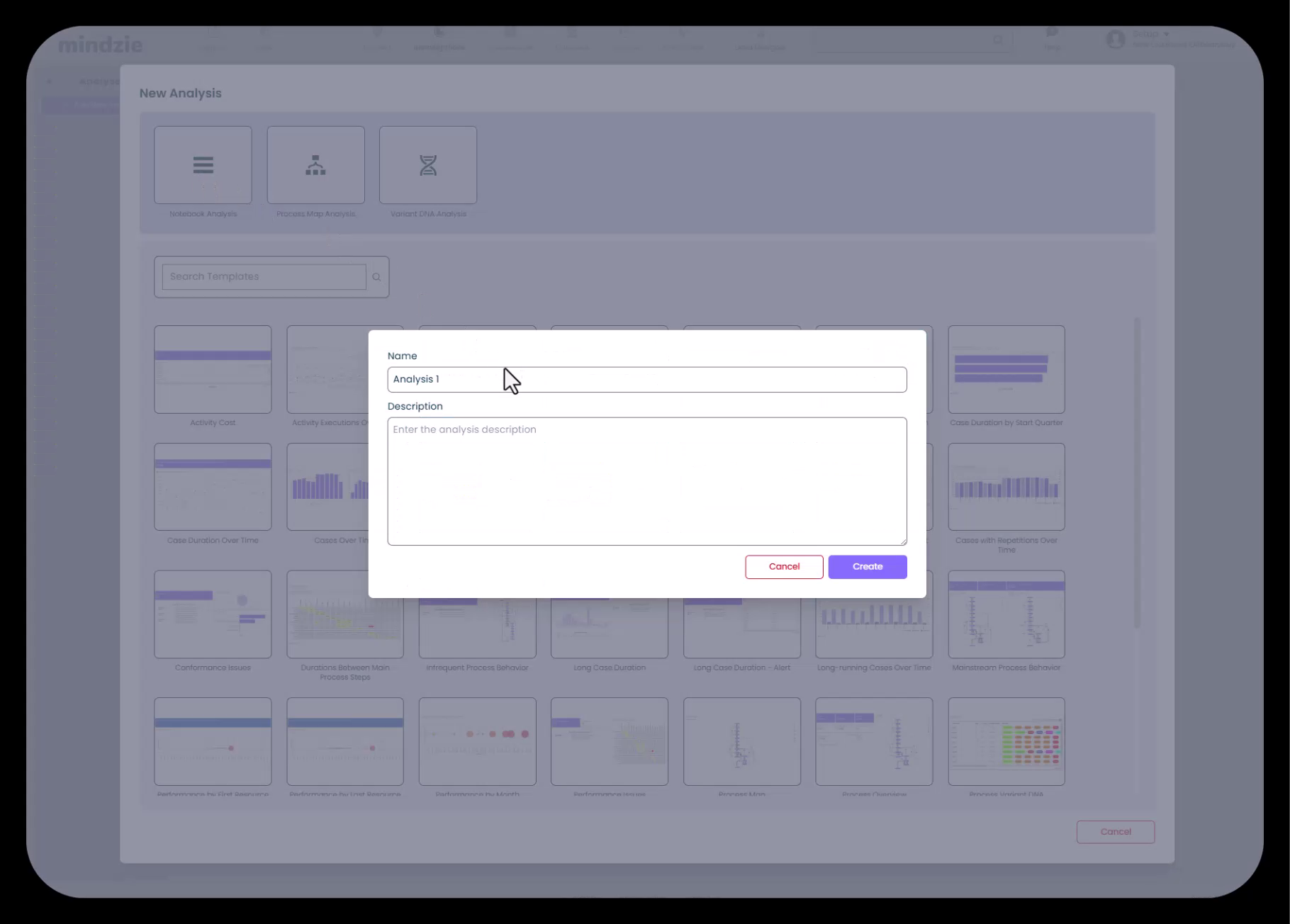1290x924 pixels.
Task: Click into the Description text area
Action: point(646,481)
